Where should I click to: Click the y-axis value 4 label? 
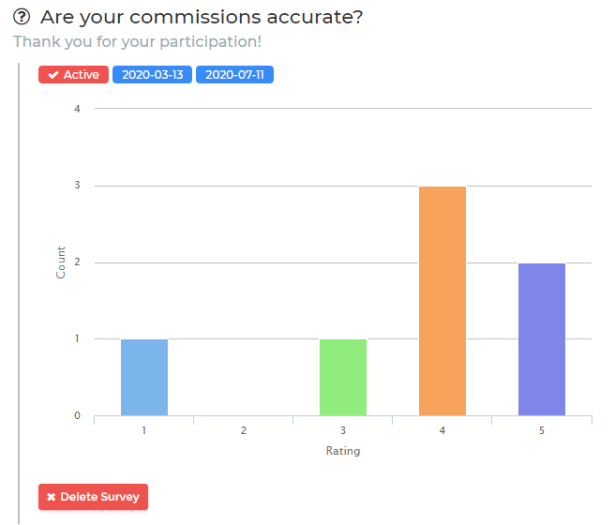coord(76,109)
